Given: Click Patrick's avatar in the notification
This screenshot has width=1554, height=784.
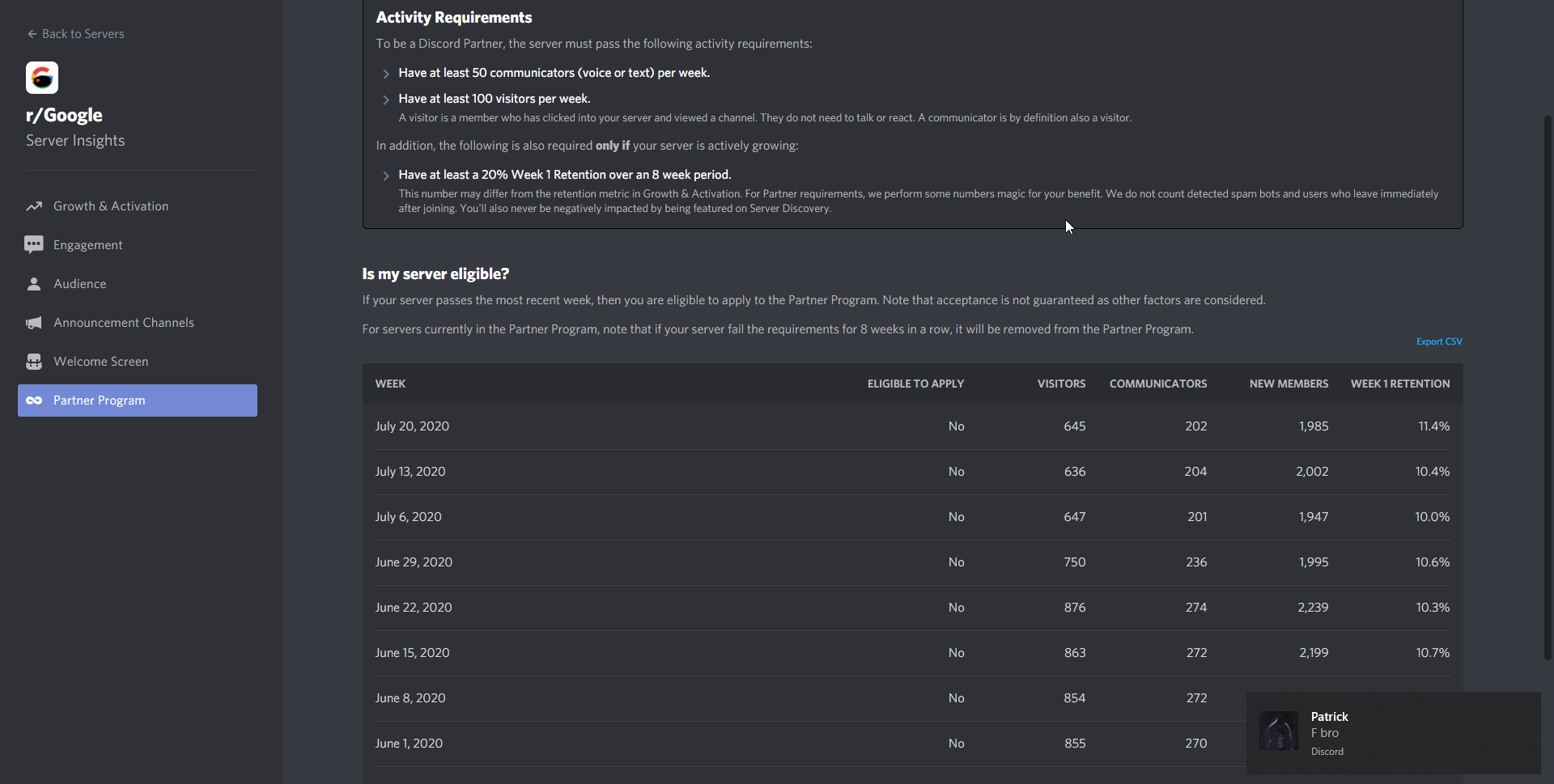Looking at the screenshot, I should click(1279, 731).
